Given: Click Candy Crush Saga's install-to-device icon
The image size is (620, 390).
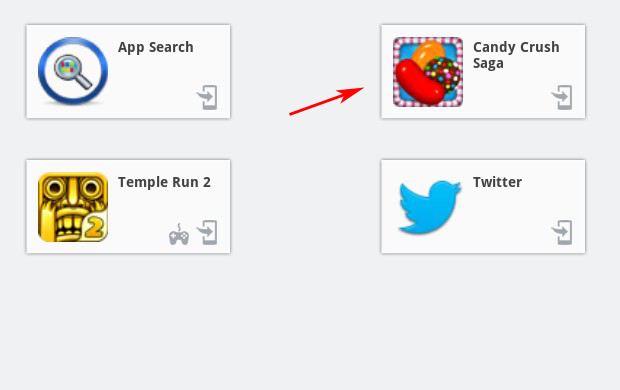Looking at the screenshot, I should (x=562, y=97).
